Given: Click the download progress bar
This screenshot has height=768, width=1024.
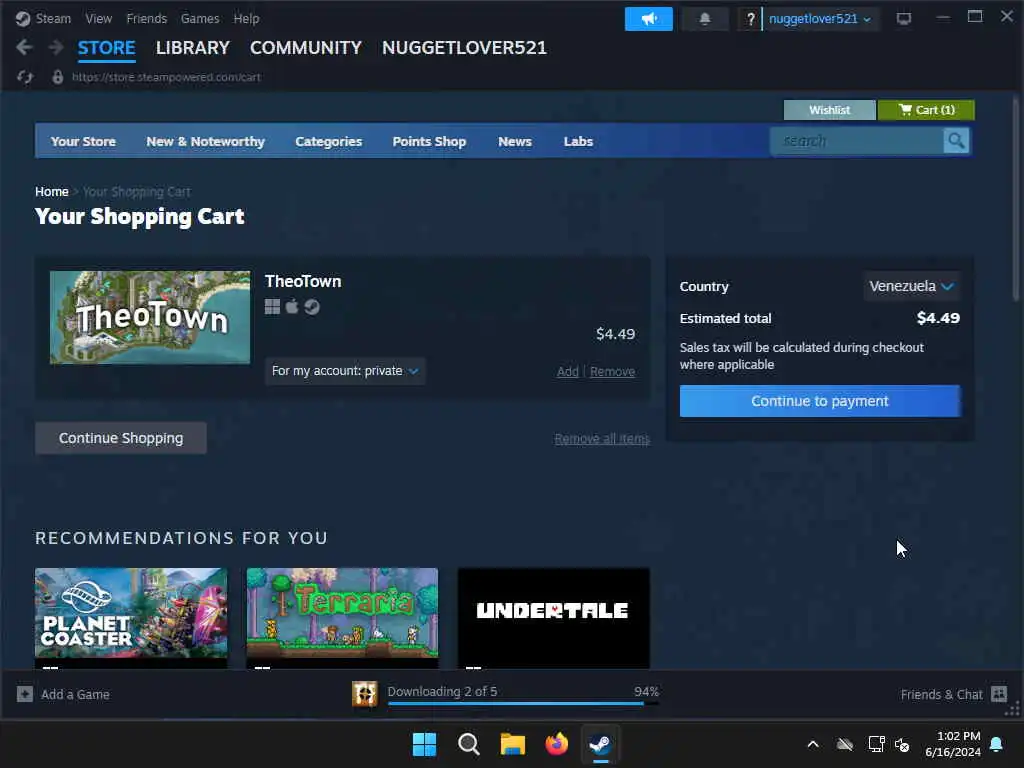Looking at the screenshot, I should click(523, 703).
